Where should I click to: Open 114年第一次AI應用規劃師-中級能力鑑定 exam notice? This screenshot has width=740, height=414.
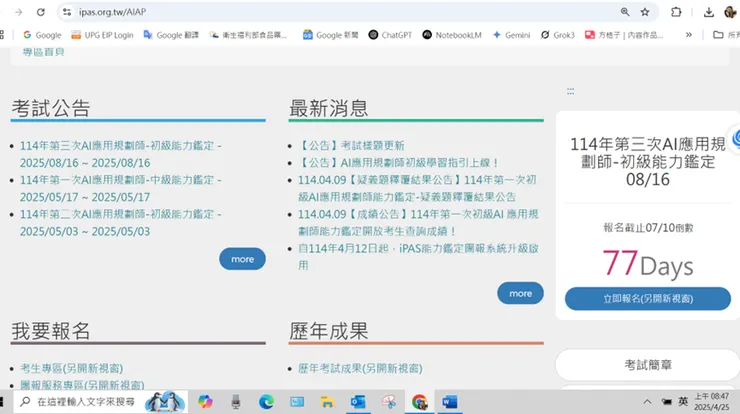[x=120, y=188]
